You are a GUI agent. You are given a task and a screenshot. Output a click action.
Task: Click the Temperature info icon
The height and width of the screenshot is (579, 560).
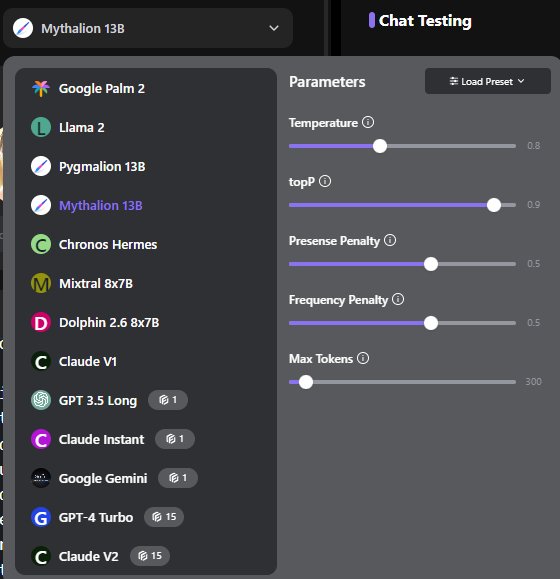[x=368, y=122]
